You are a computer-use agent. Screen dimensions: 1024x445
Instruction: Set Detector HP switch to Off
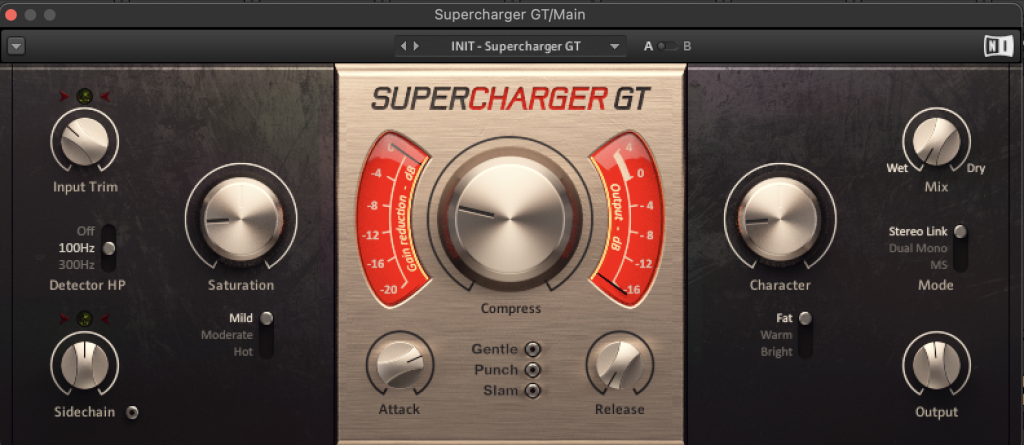pyautogui.click(x=86, y=231)
